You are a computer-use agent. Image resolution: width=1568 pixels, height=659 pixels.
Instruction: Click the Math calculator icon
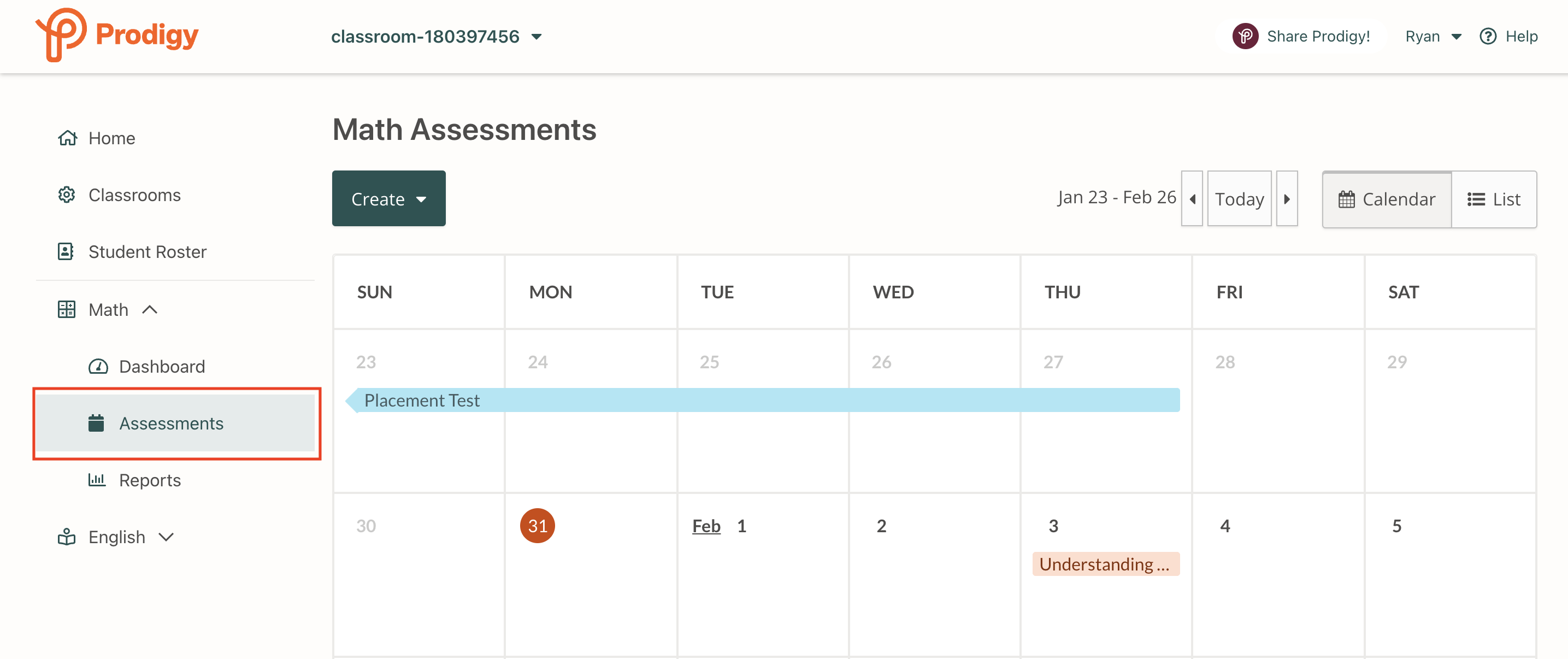[x=67, y=309]
